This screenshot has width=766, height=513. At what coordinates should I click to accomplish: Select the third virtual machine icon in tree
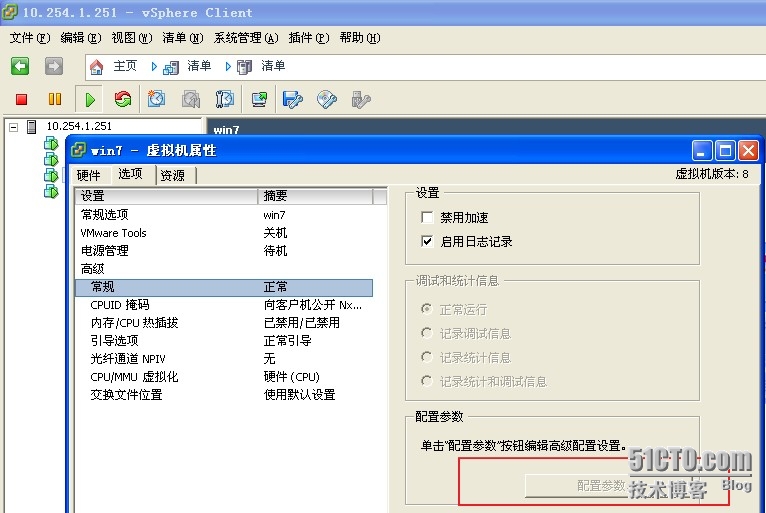(51, 175)
